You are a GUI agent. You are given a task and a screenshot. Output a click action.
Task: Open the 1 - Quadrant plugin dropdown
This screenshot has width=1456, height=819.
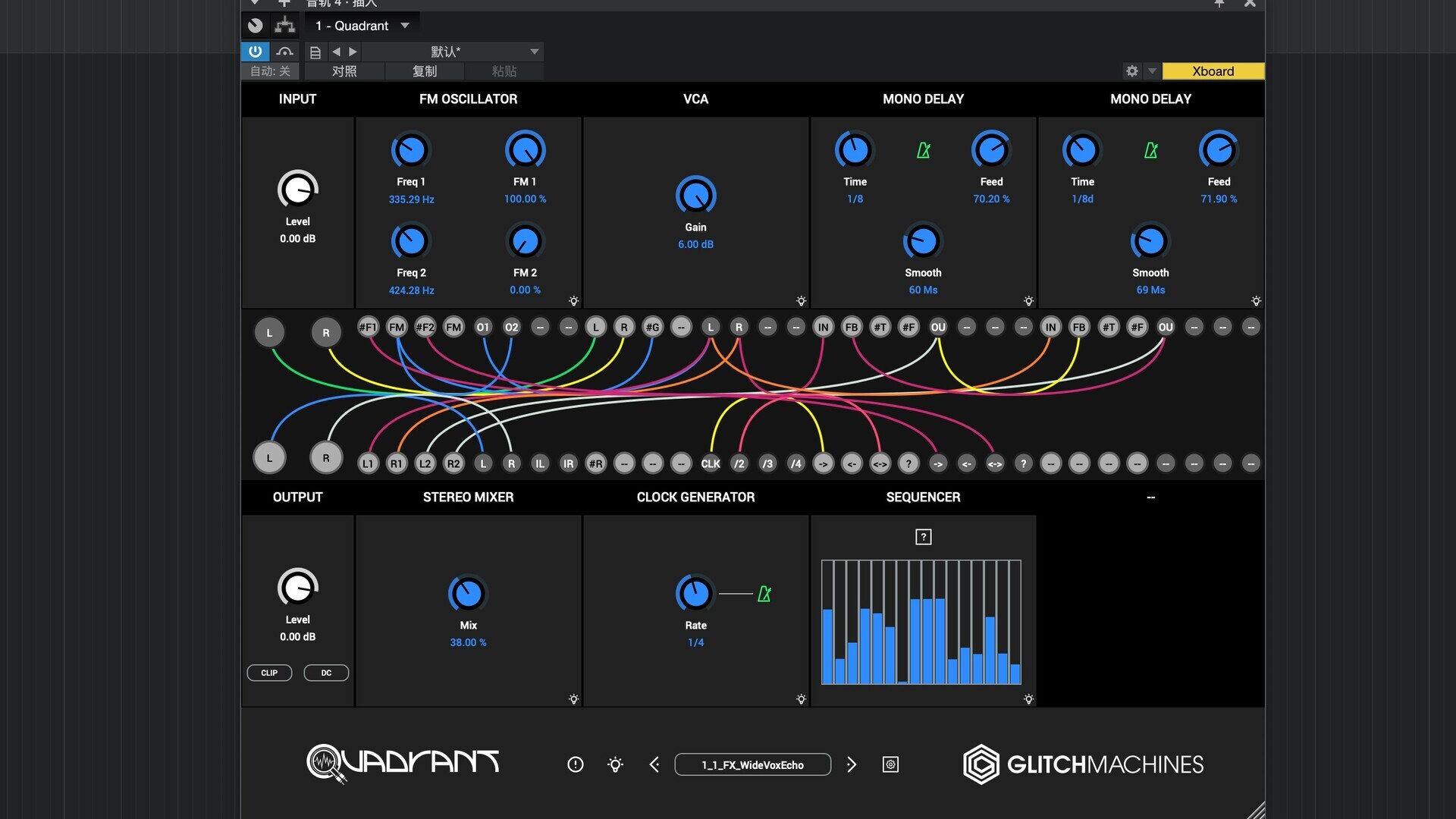pyautogui.click(x=363, y=26)
